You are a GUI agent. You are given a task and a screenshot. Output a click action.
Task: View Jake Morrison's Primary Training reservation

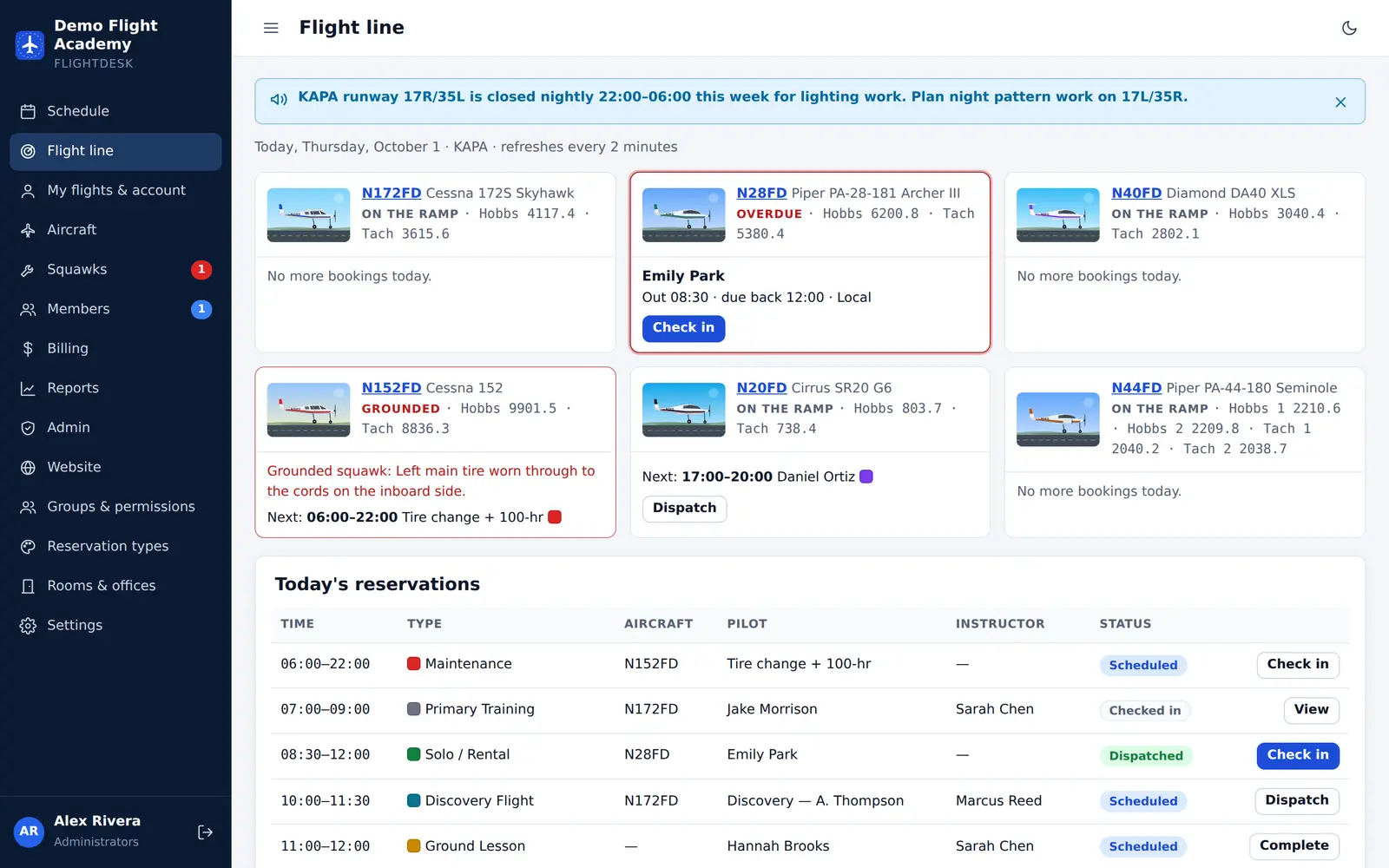tap(1311, 710)
